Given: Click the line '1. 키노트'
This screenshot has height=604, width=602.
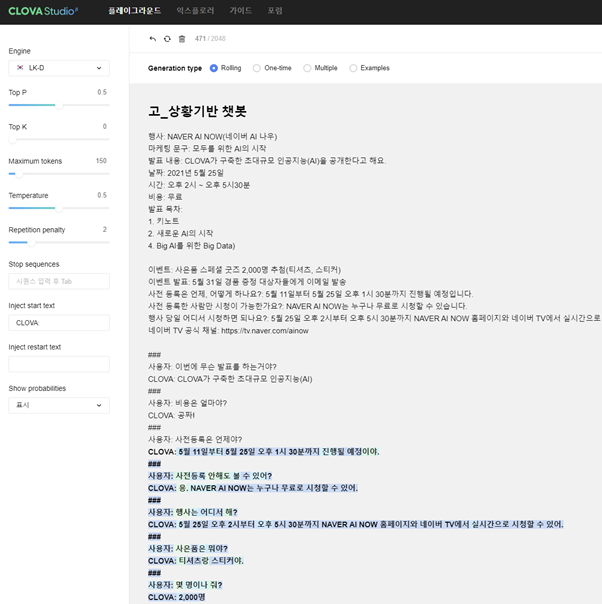Looking at the screenshot, I should click(163, 221).
